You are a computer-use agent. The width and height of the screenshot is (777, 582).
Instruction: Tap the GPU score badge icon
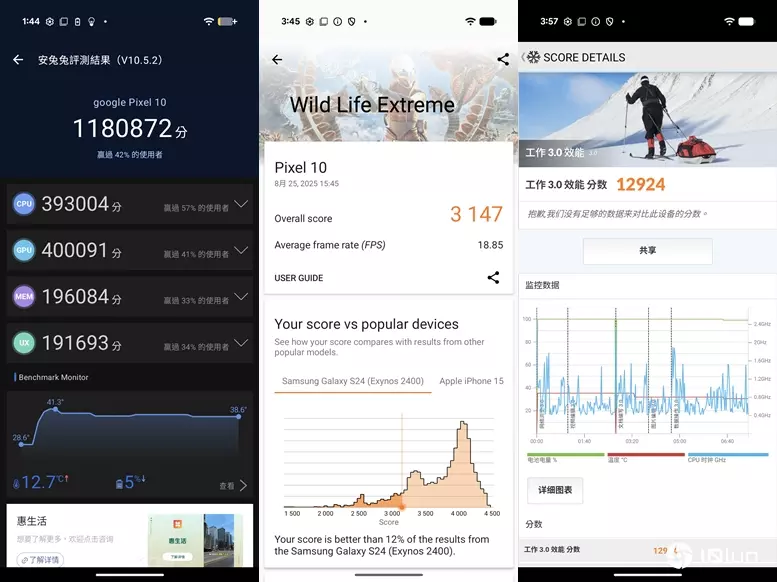(24, 250)
